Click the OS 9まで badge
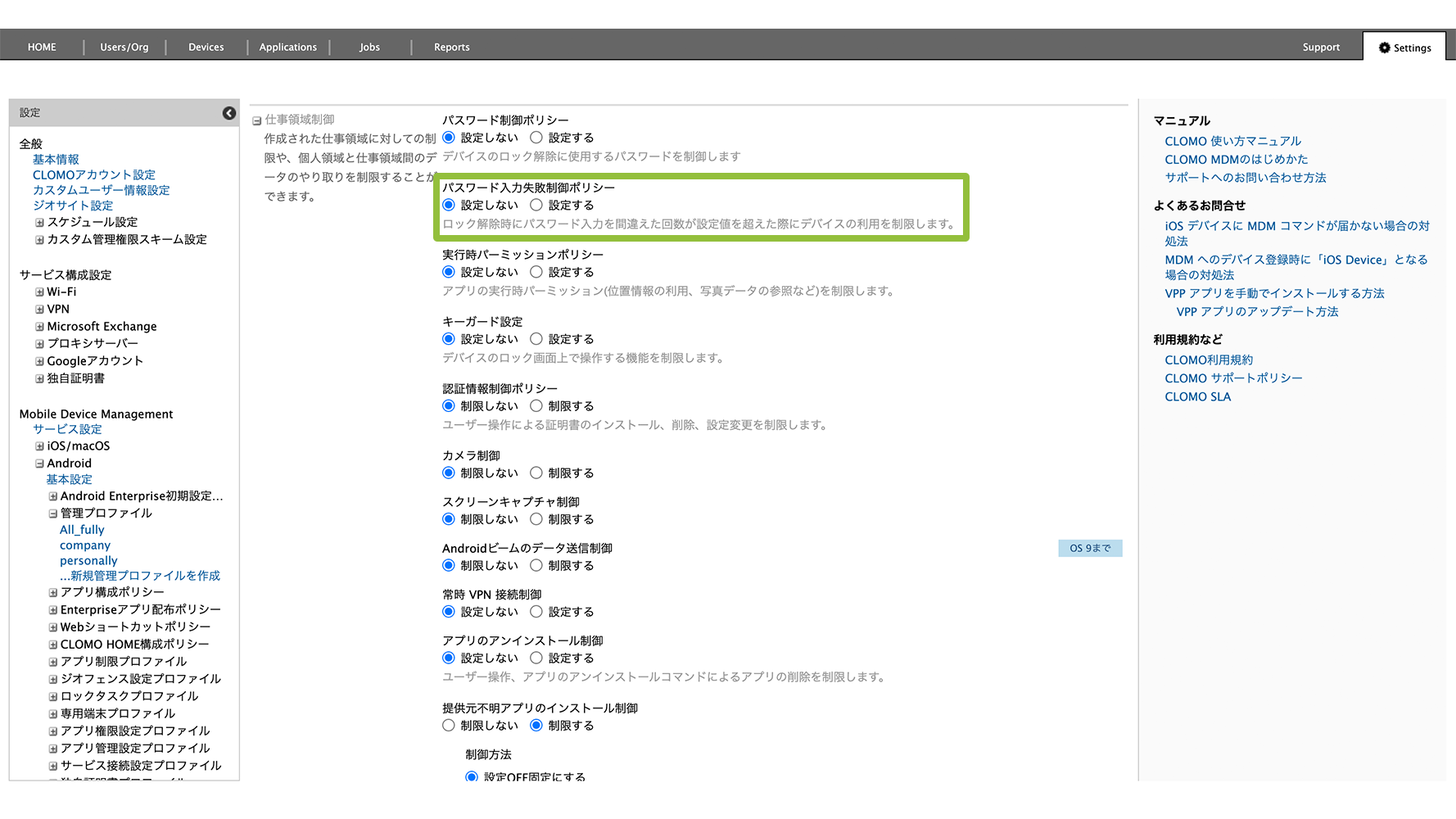Screen dimensions: 1456x819 point(1089,548)
